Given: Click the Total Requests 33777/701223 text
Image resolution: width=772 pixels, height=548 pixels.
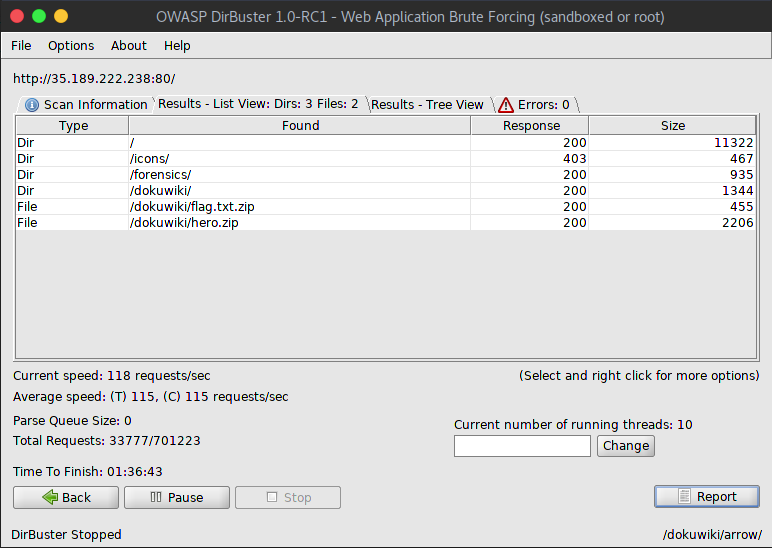Looking at the screenshot, I should pyautogui.click(x=107, y=441).
